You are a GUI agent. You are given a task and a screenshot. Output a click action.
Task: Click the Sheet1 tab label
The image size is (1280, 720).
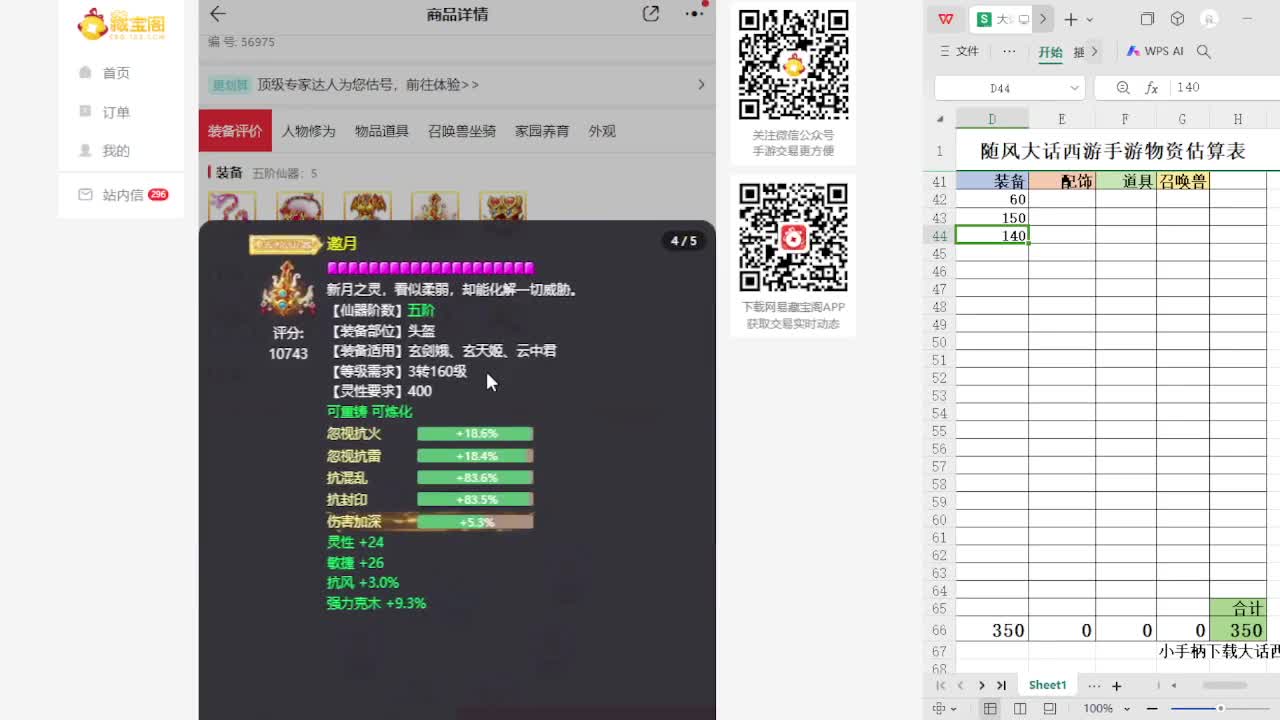pyautogui.click(x=1047, y=685)
